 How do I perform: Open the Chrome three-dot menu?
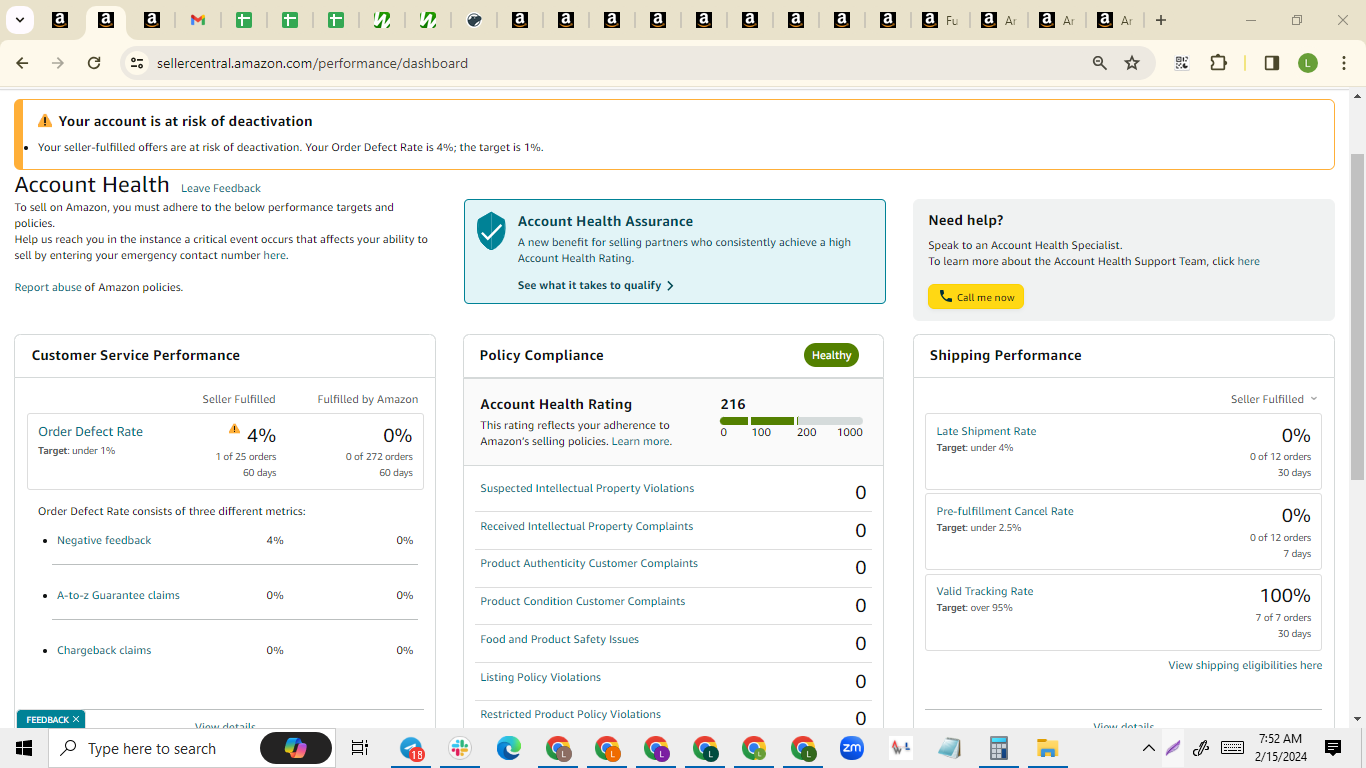[1344, 63]
